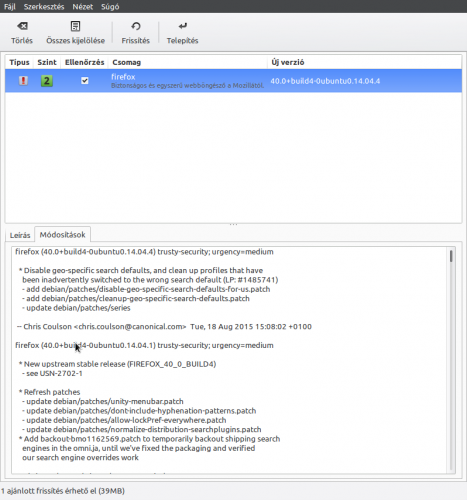
Task: Click the green level 2 badge
Action: click(x=47, y=81)
